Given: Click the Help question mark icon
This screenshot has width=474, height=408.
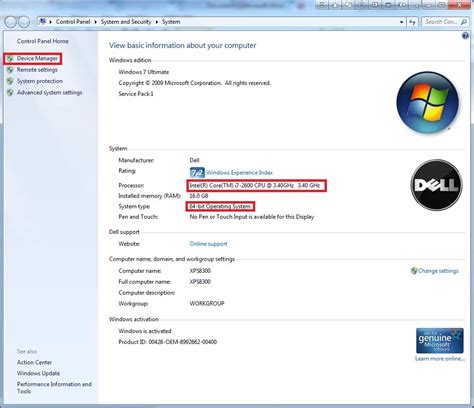Looking at the screenshot, I should (465, 36).
